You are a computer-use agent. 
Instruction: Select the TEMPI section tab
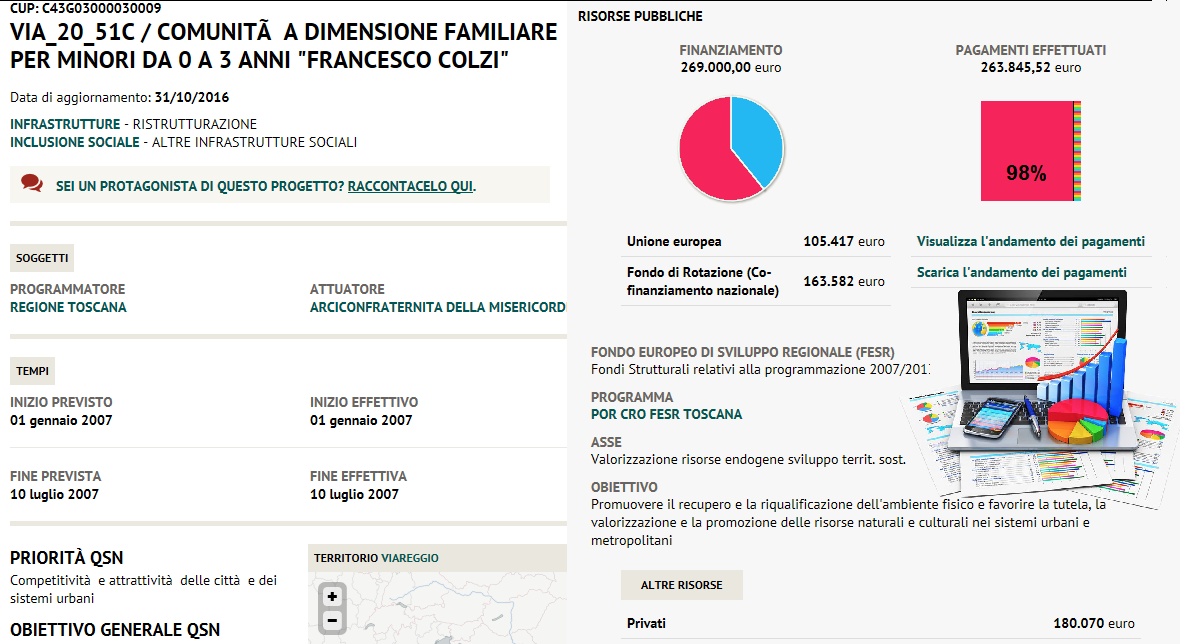coord(32,371)
